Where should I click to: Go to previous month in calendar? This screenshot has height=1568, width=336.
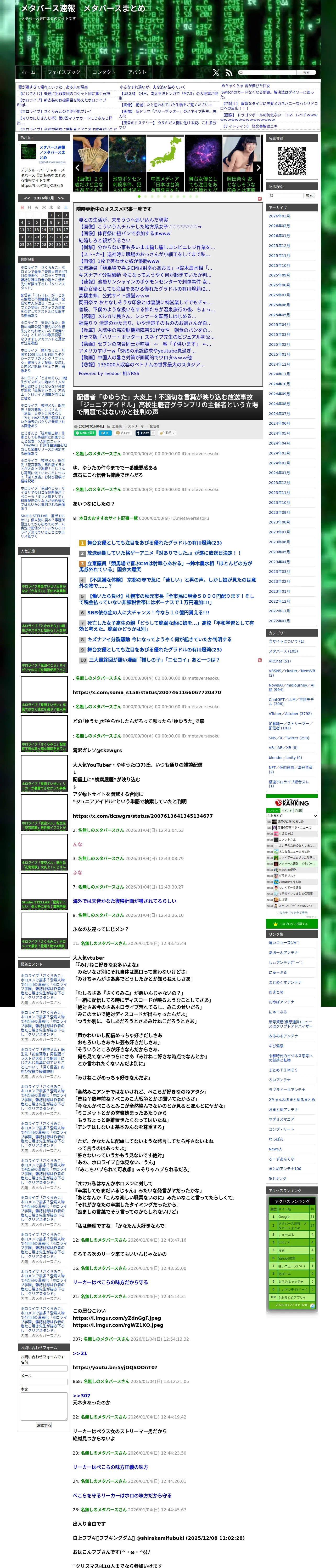tap(27, 198)
